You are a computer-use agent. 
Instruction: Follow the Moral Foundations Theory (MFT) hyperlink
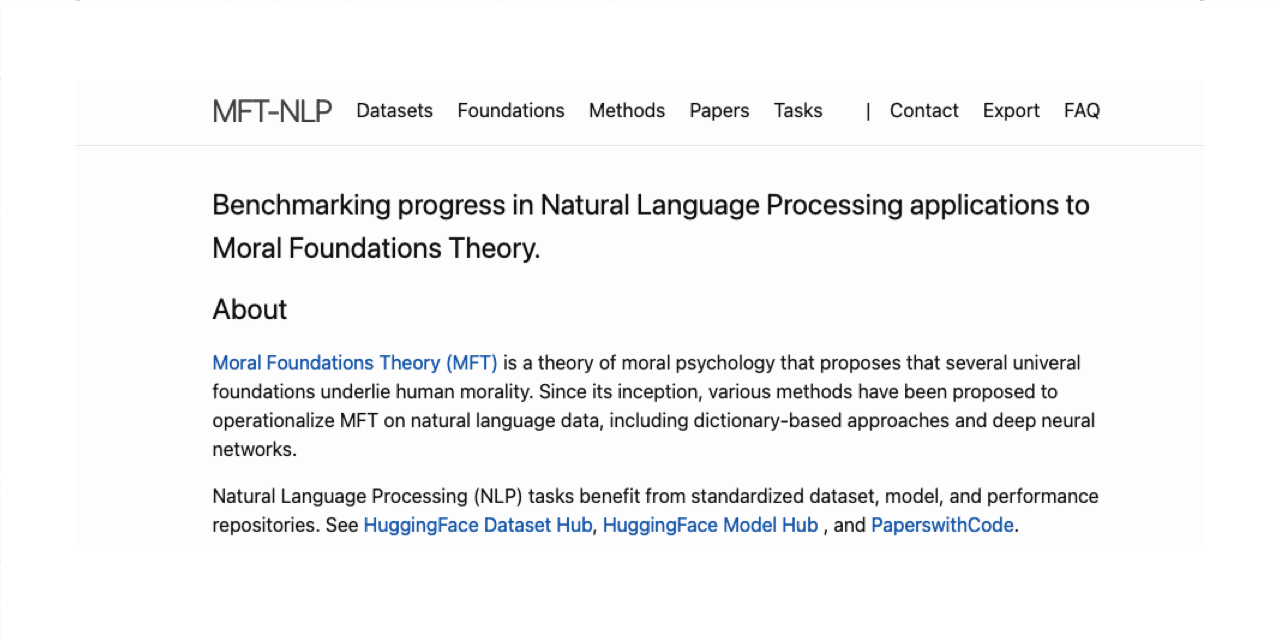354,362
